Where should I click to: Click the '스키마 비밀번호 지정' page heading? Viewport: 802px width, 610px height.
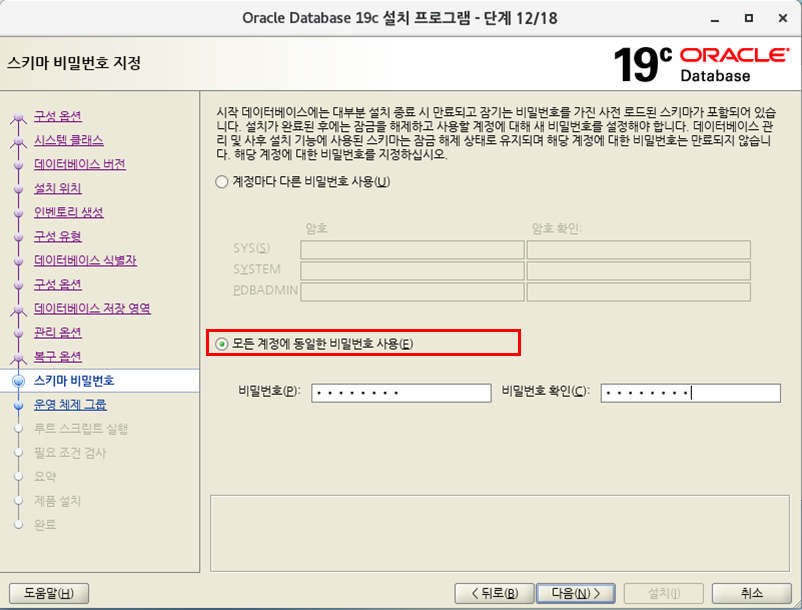point(74,63)
